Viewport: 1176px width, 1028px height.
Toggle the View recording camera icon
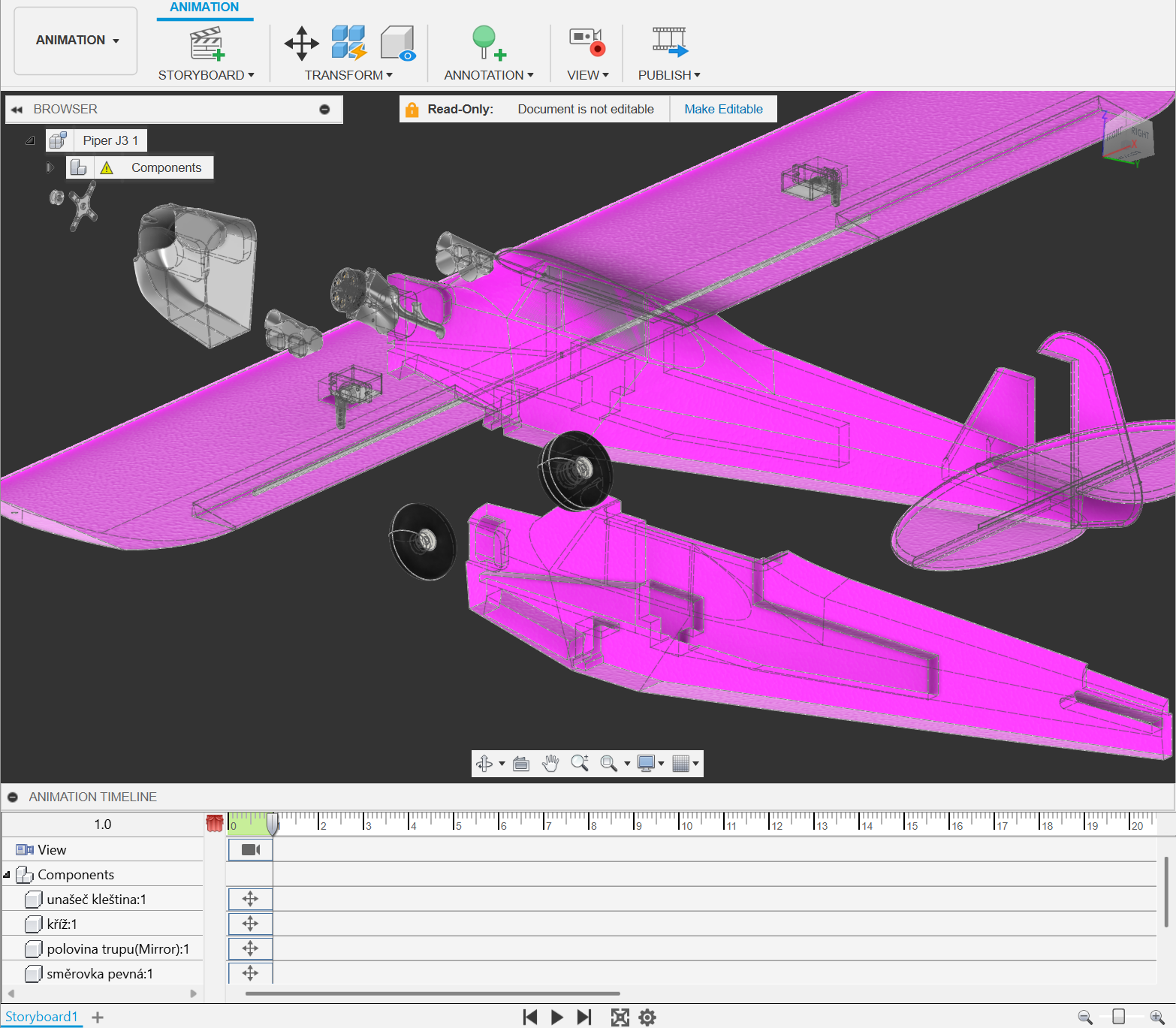click(x=587, y=43)
